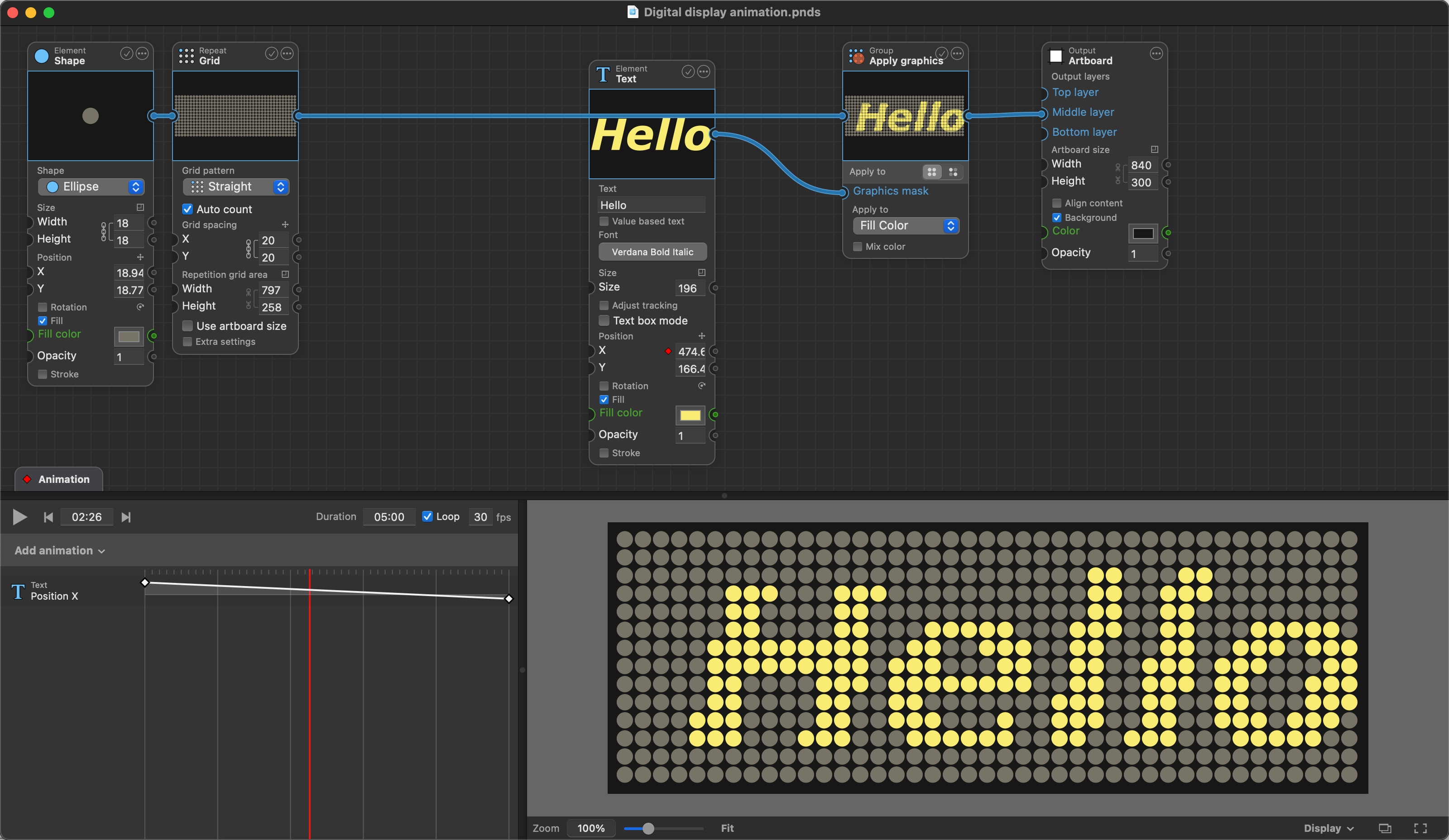Click the red keyframe diamond beside Text X

[x=668, y=351]
